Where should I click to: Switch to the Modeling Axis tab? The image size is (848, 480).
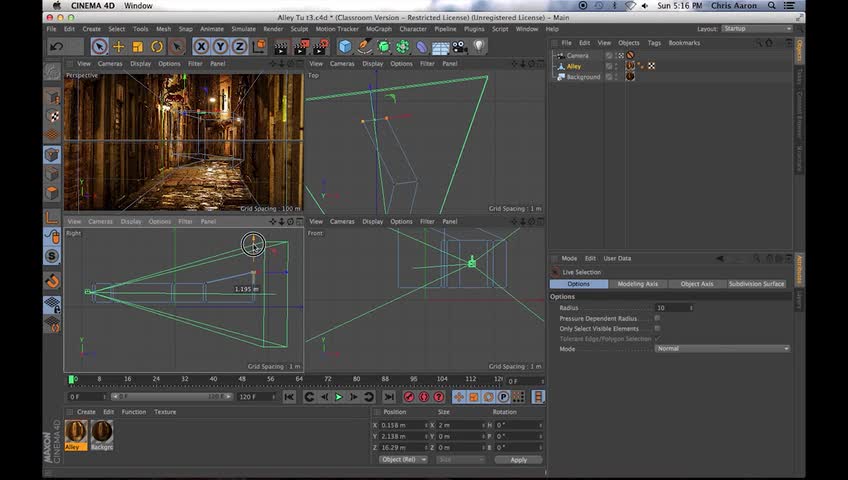(637, 284)
